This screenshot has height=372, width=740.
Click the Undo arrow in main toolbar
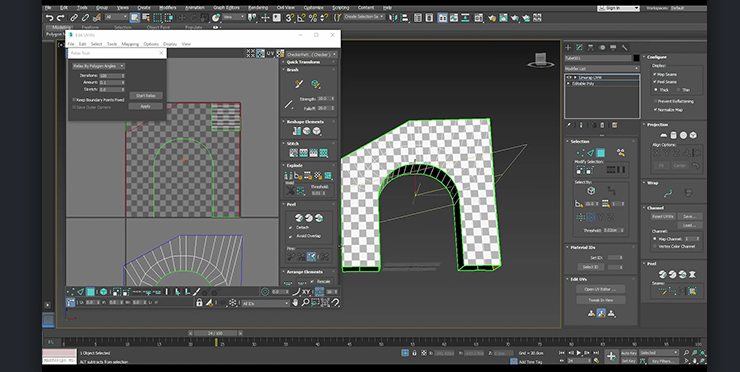pos(50,18)
